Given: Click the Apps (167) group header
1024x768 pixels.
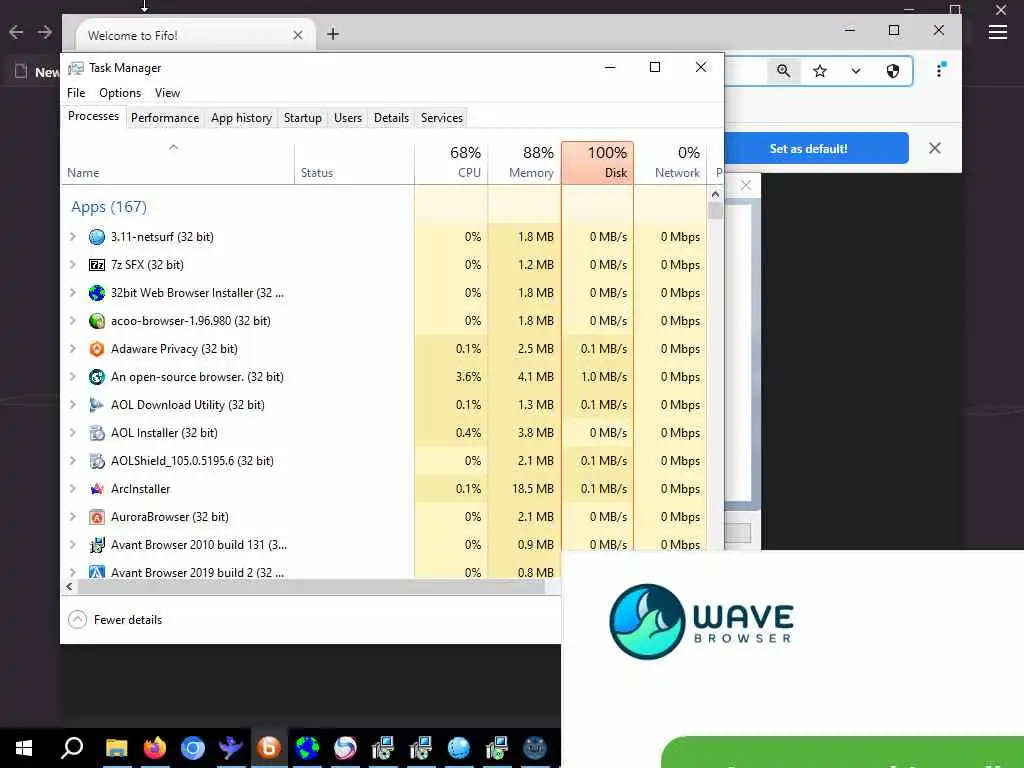Looking at the screenshot, I should [109, 207].
